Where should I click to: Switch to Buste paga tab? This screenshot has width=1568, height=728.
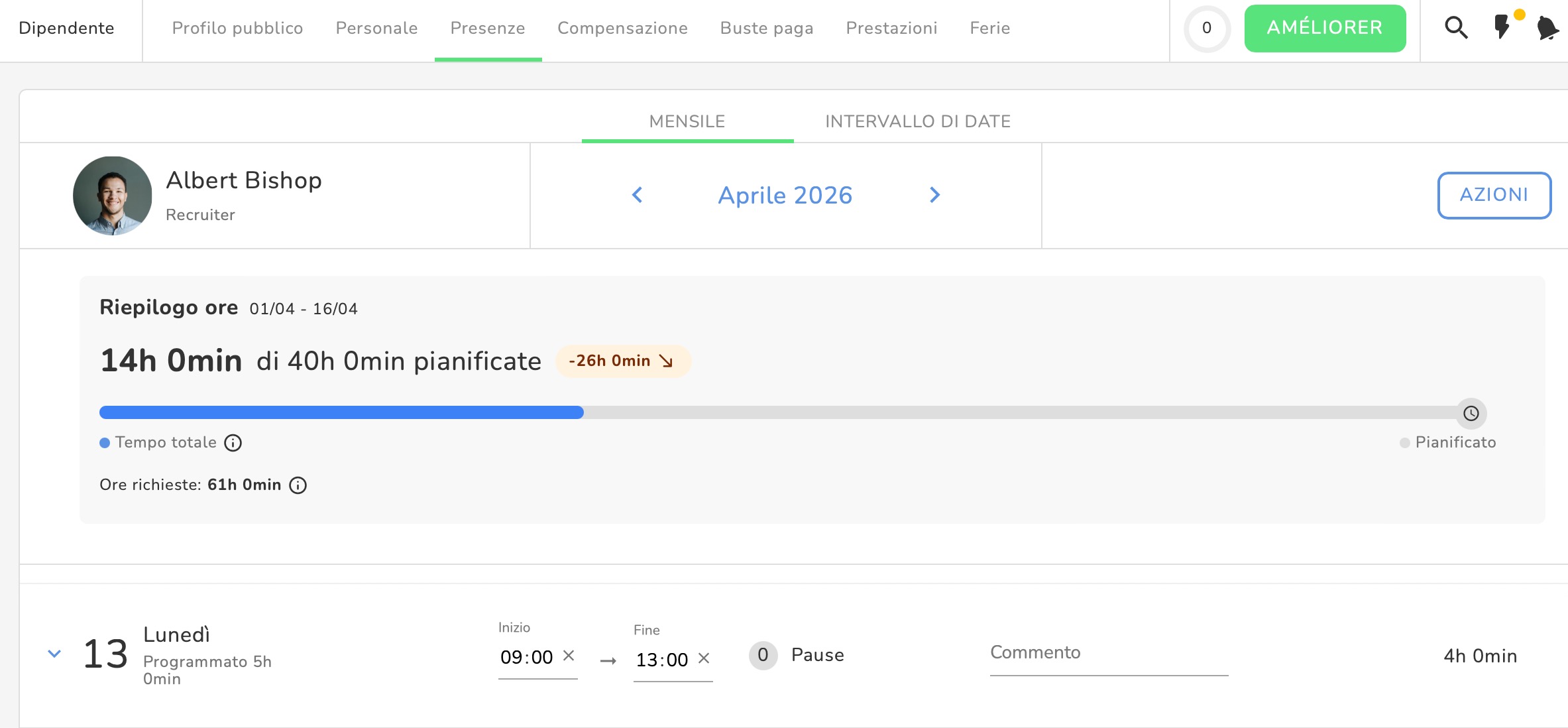point(766,28)
